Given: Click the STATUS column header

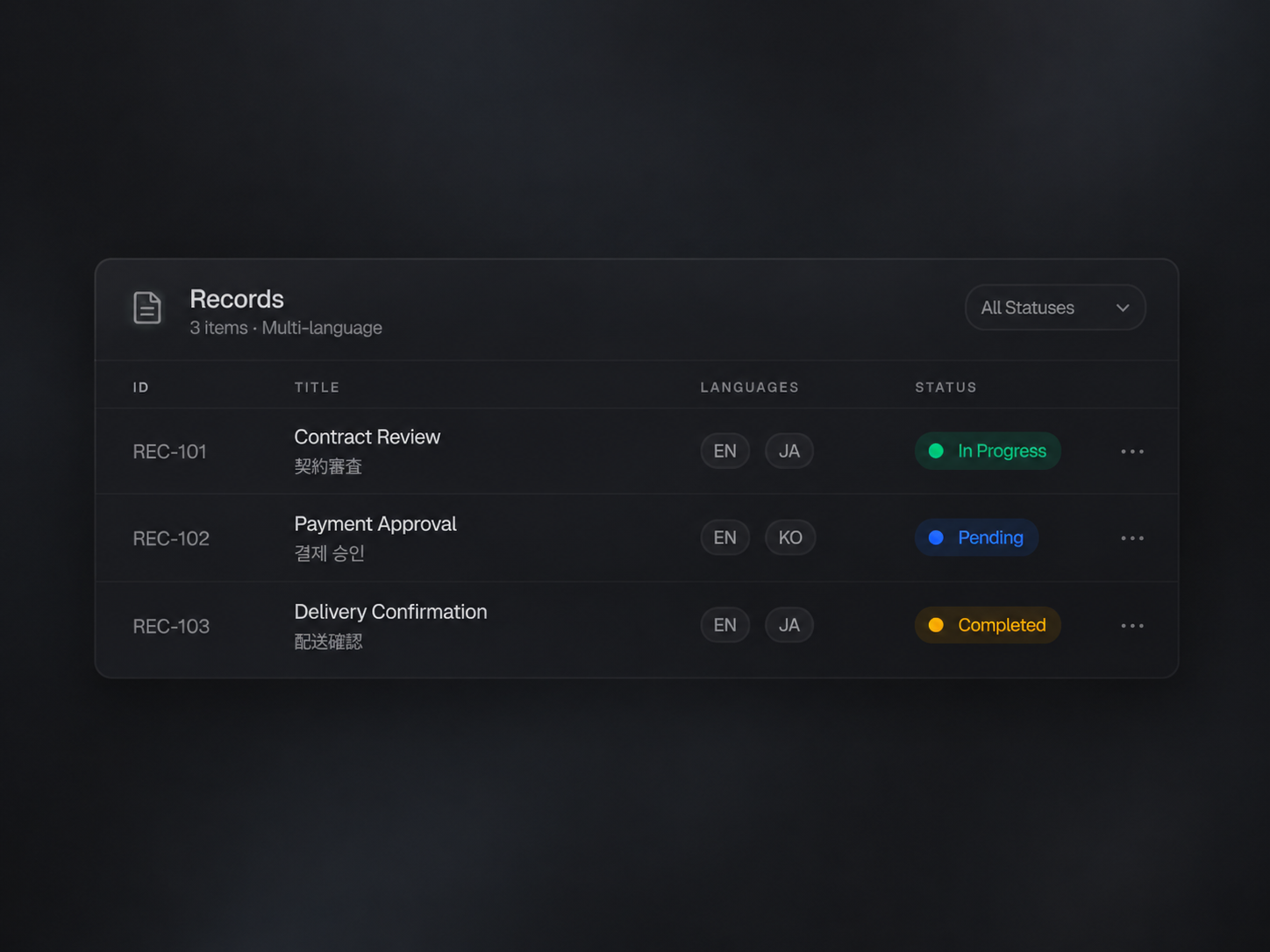Looking at the screenshot, I should click(x=945, y=387).
